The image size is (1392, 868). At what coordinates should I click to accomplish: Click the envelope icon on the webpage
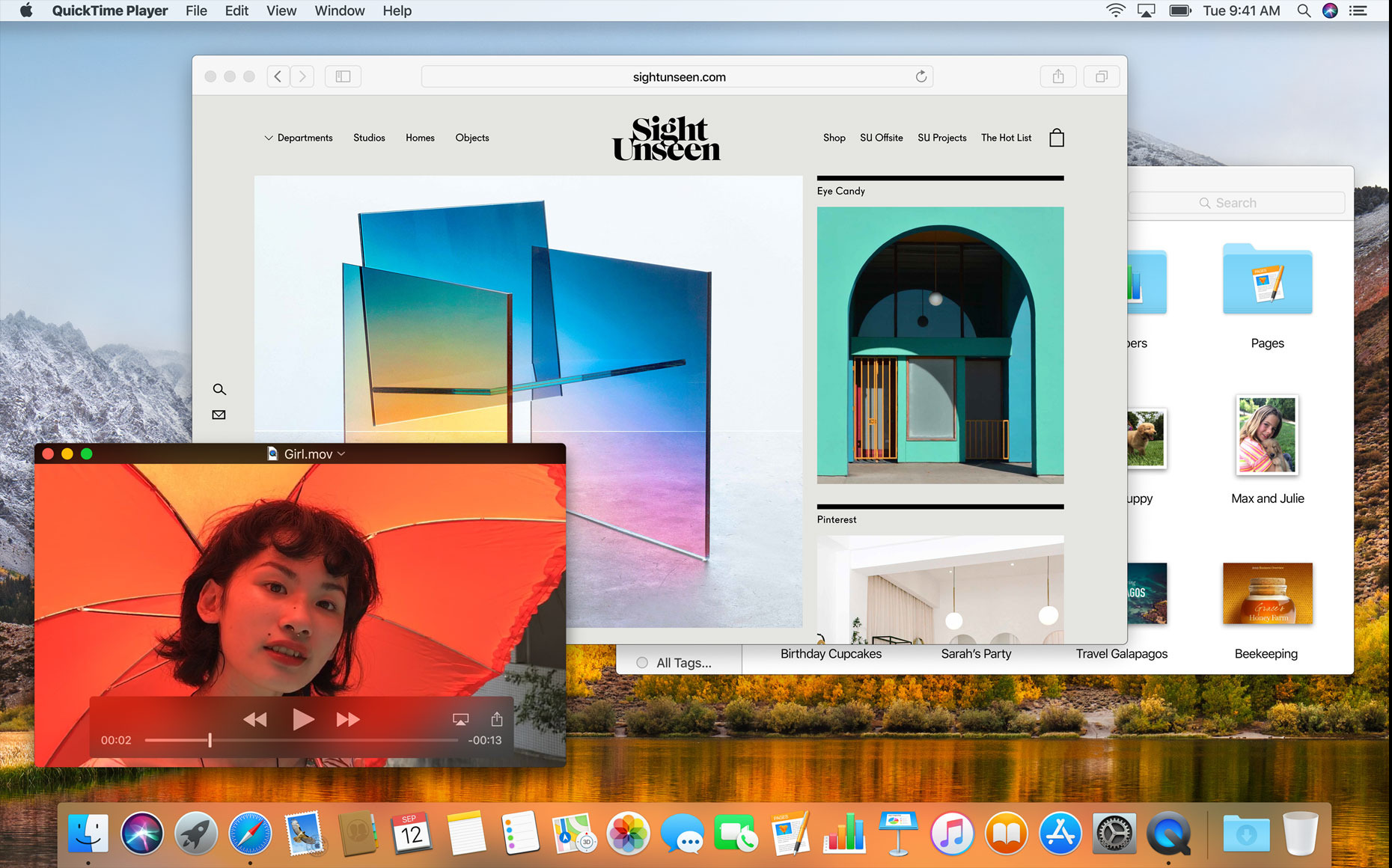point(219,415)
